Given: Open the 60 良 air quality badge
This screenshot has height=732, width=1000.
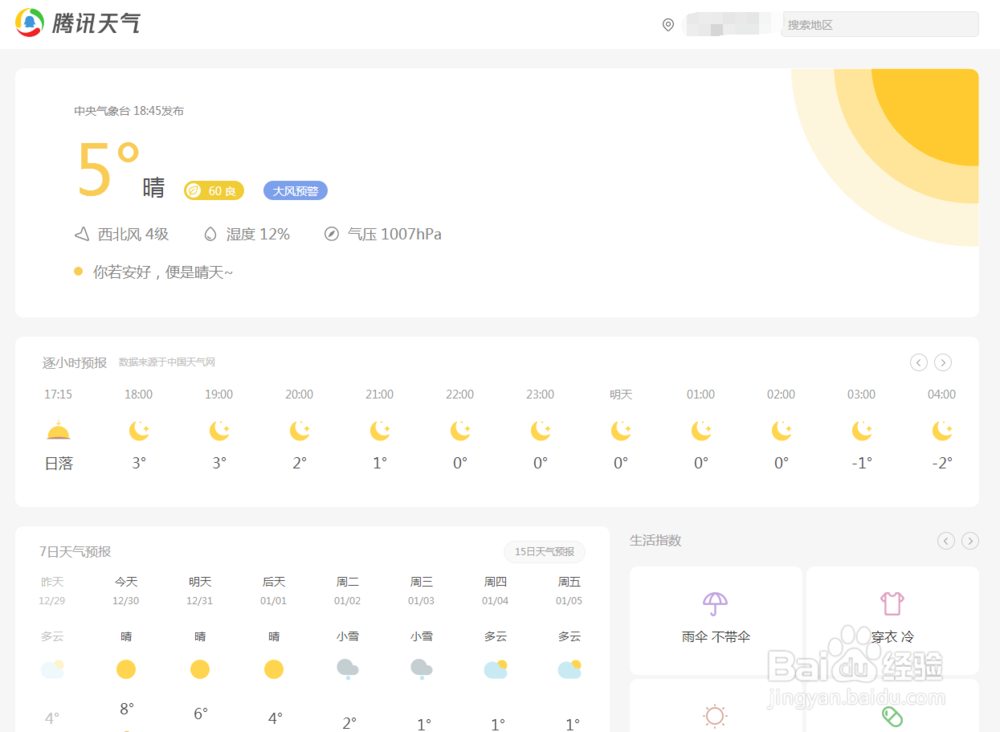Looking at the screenshot, I should pos(214,191).
